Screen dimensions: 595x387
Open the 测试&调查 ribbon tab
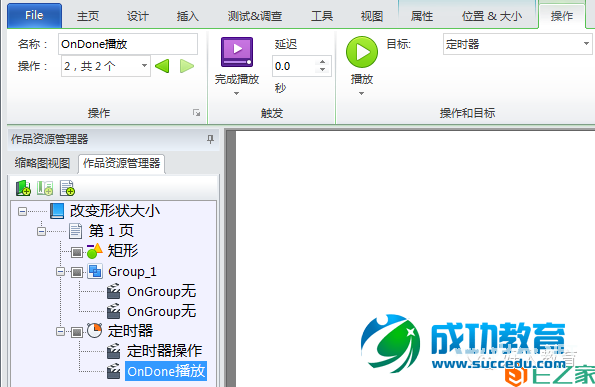pyautogui.click(x=255, y=16)
